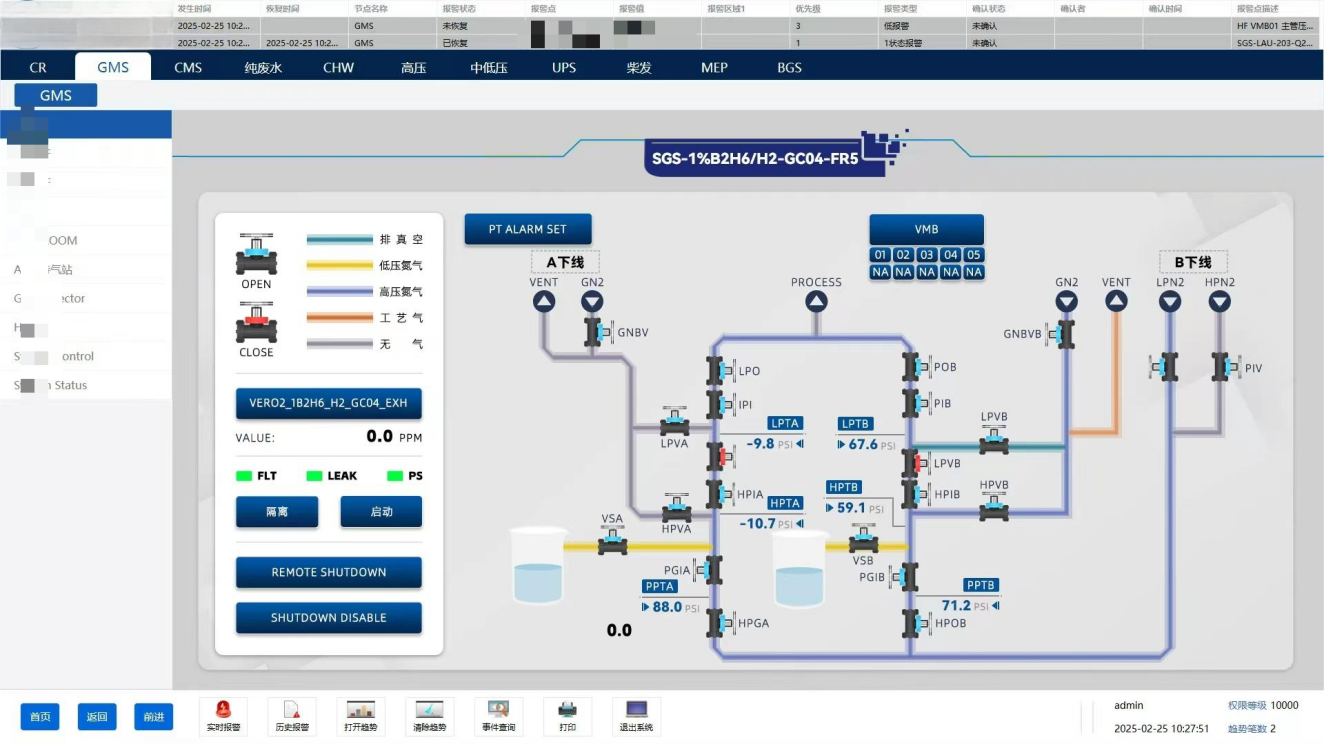Viewport: 1324px width, 744px height.
Task: Click the green LEAK status indicator
Action: (316, 476)
